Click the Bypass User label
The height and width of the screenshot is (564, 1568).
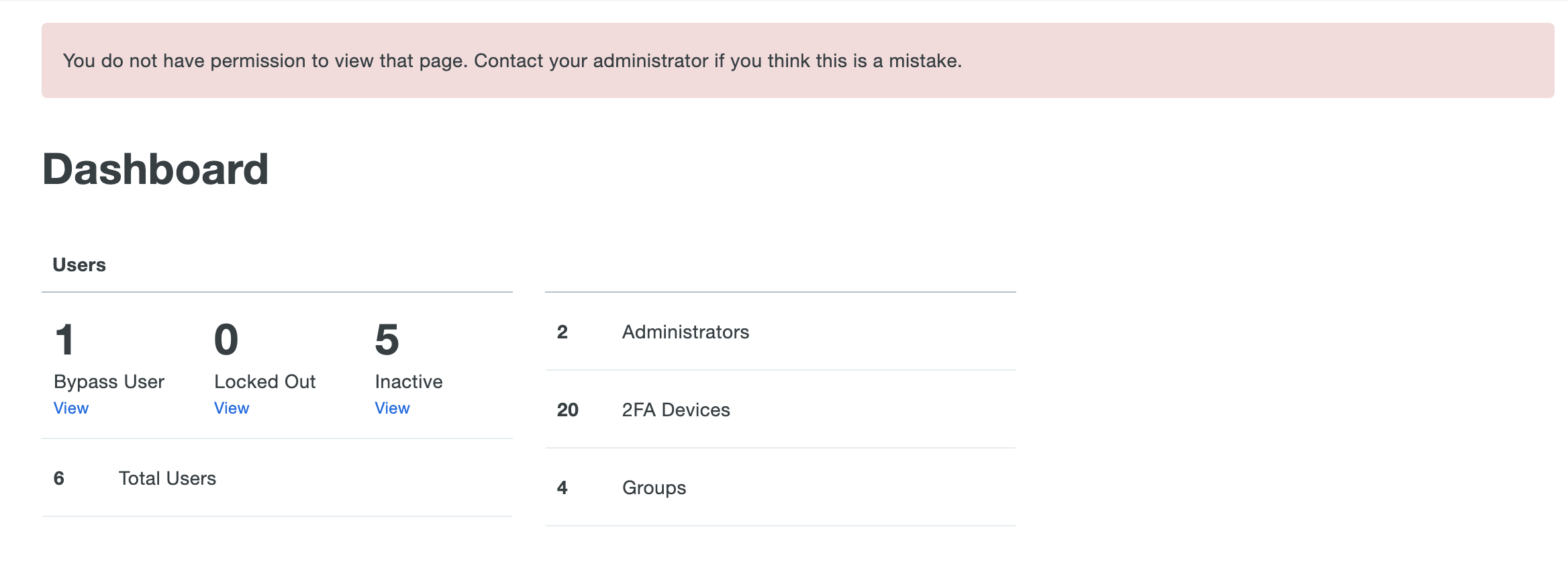(x=109, y=381)
